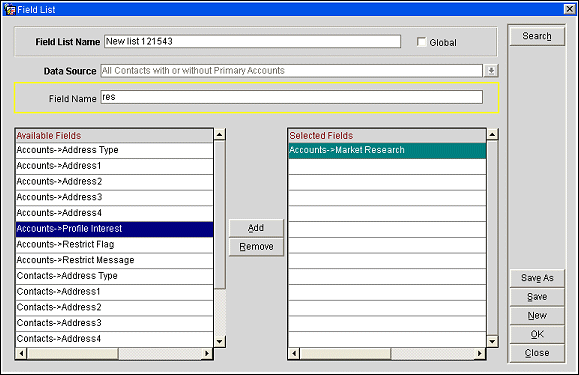Click Selected Fields scroll right arrow

479,354
